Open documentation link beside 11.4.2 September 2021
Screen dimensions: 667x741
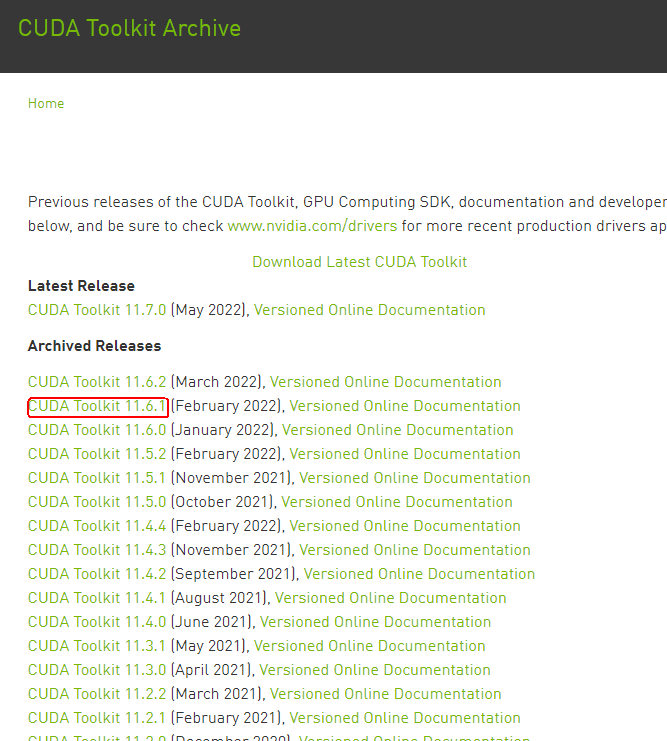(419, 574)
